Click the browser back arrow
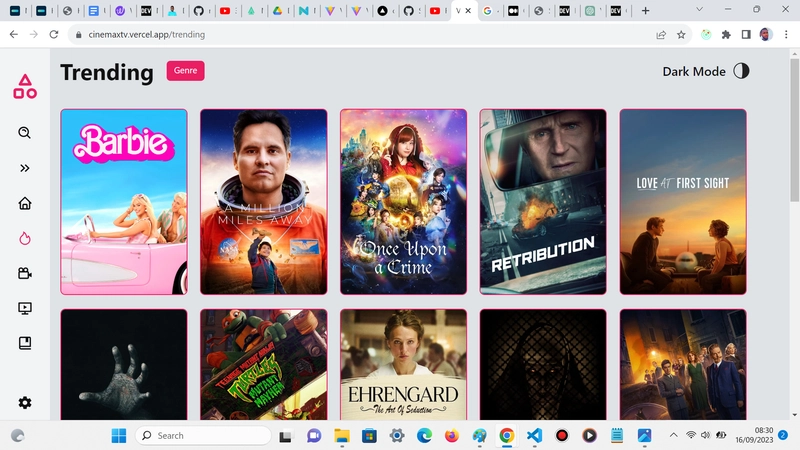Image resolution: width=800 pixels, height=450 pixels. coord(14,34)
